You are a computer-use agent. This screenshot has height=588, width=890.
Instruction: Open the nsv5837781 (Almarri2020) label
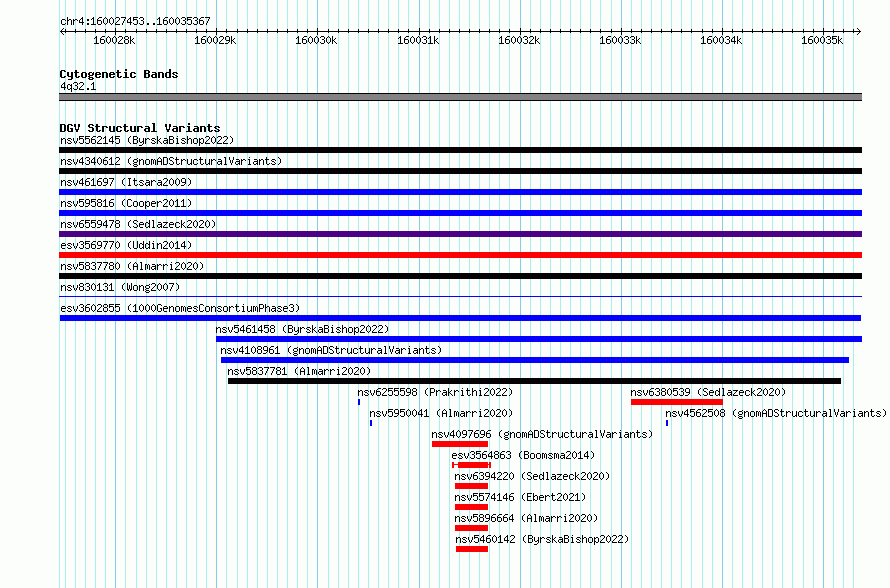(x=299, y=371)
